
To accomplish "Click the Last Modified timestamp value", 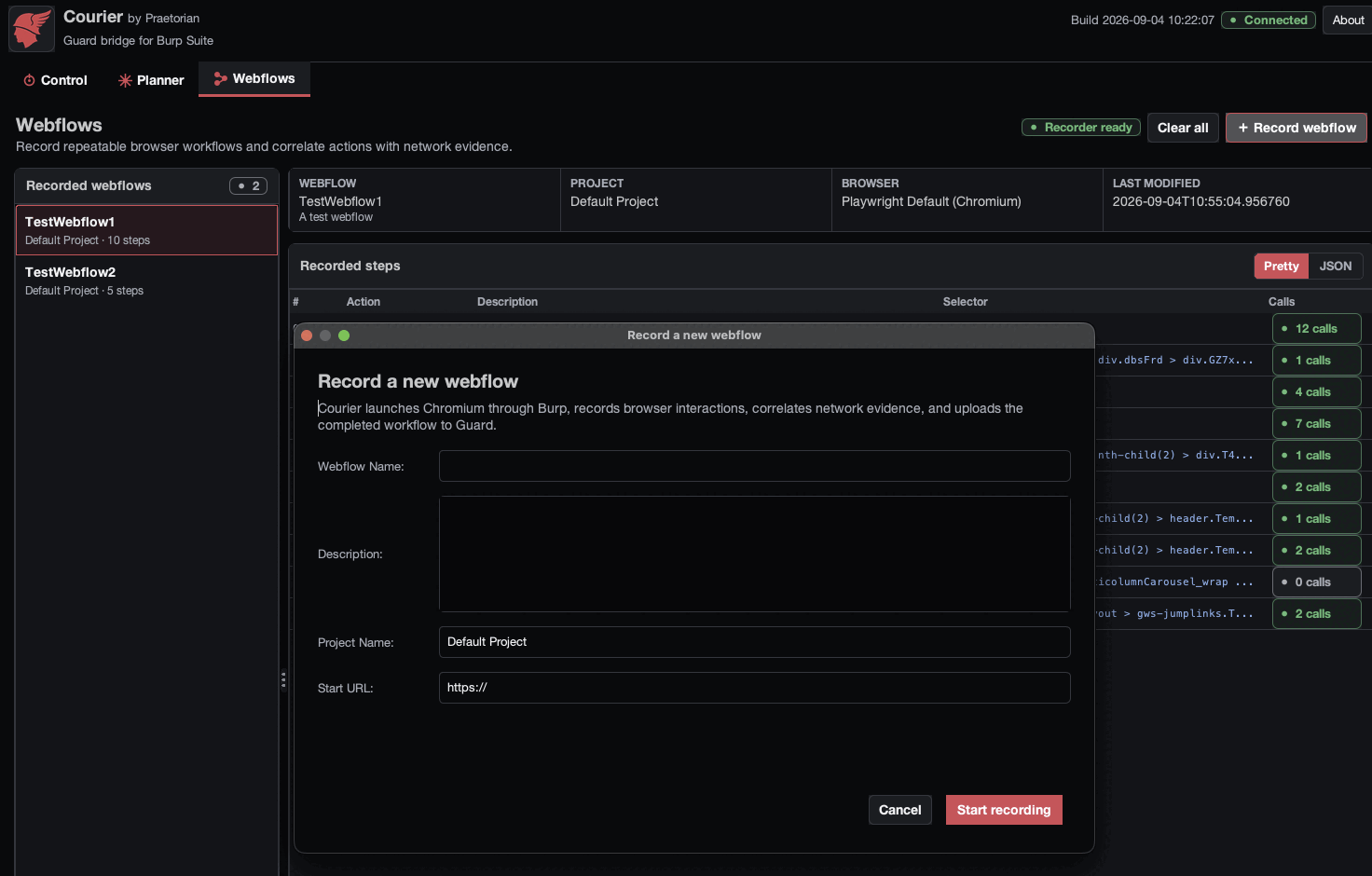I will point(1200,201).
